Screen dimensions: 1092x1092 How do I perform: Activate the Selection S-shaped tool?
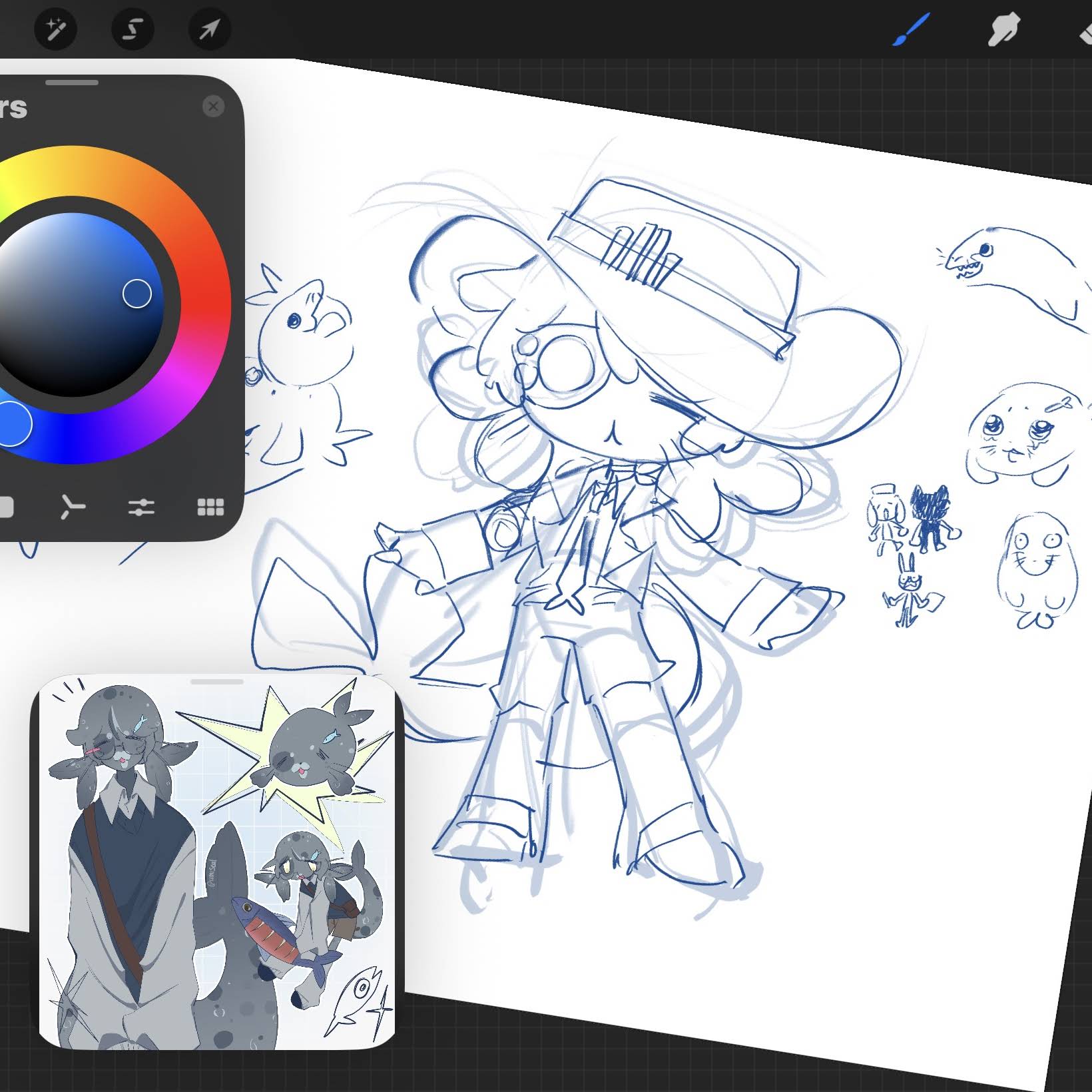tap(133, 29)
